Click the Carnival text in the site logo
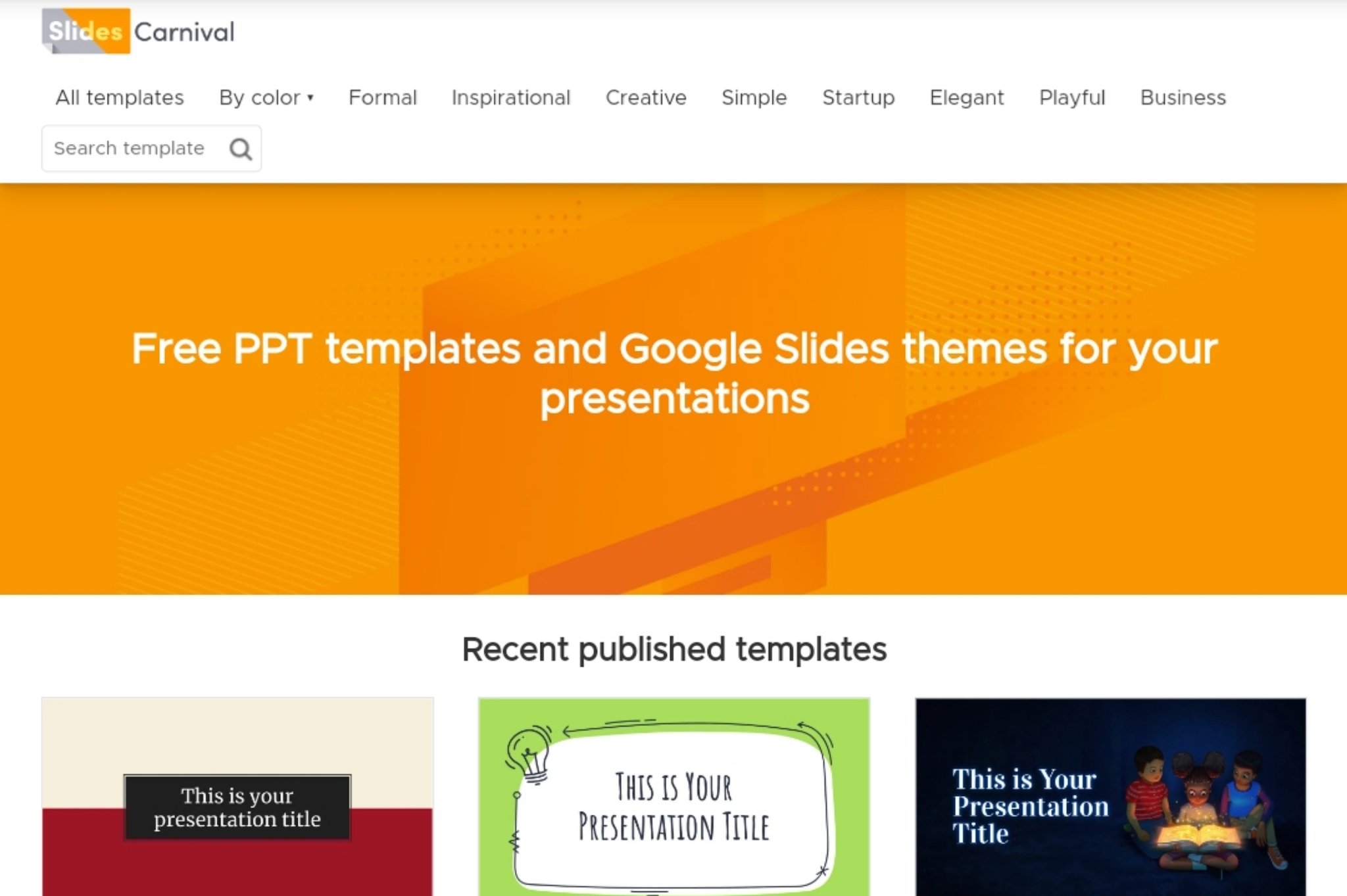The image size is (1347, 896). tap(185, 32)
